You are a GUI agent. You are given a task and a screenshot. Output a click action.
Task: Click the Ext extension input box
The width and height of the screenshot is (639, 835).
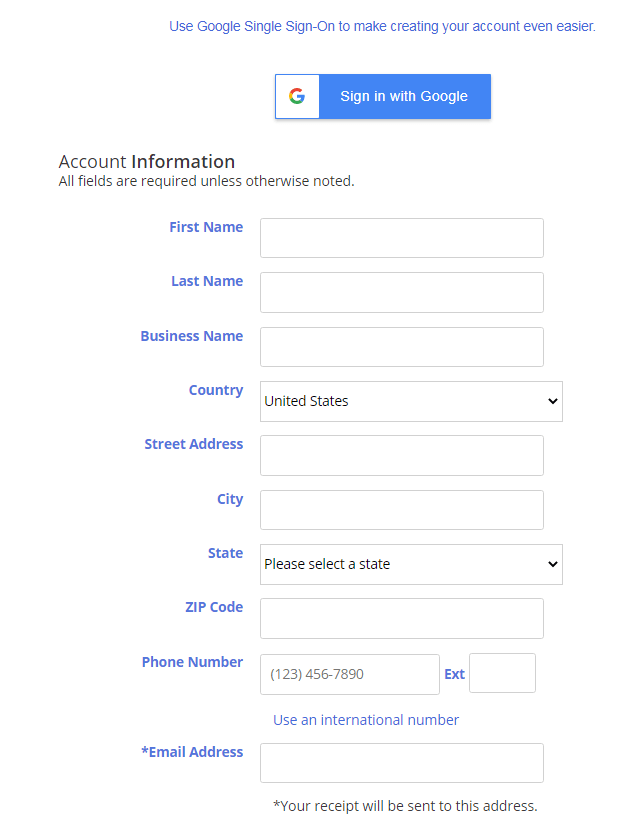[x=502, y=673]
